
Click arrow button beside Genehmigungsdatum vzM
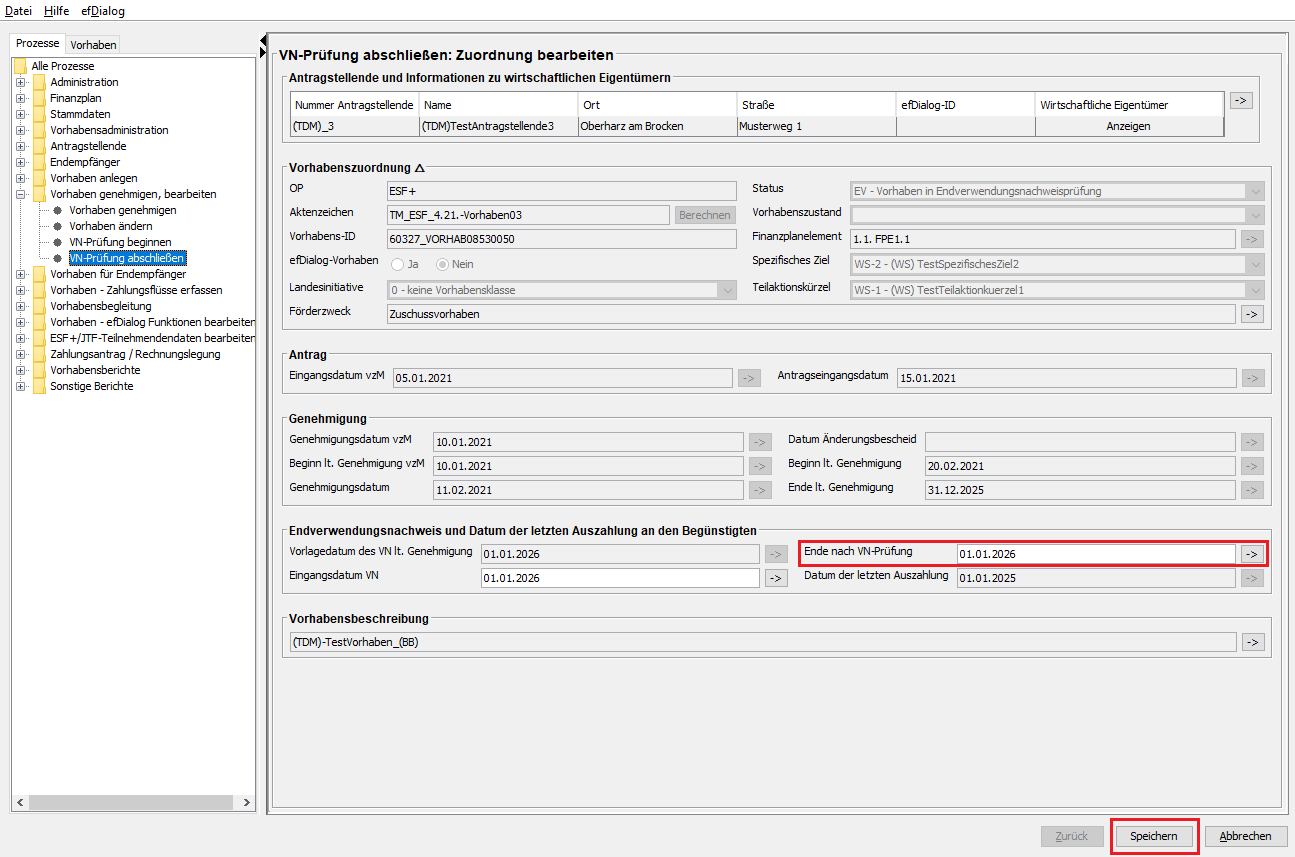pos(760,442)
